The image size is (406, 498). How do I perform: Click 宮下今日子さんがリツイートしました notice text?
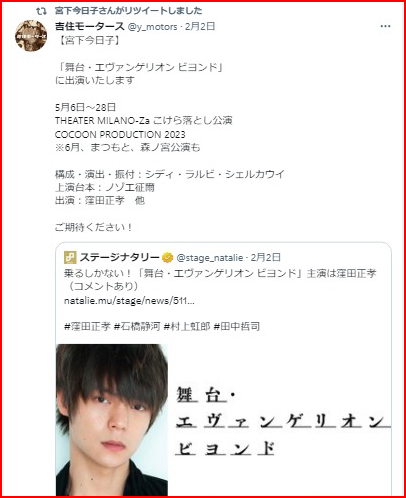pyautogui.click(x=129, y=11)
